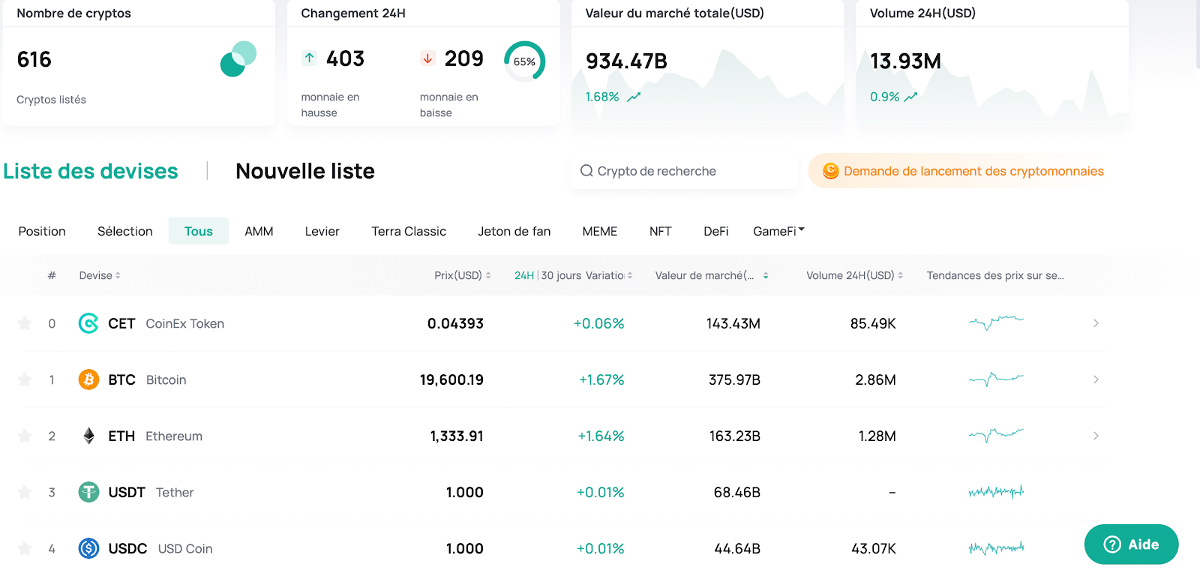Image resolution: width=1200 pixels, height=576 pixels.
Task: Click the coin icon in listing request
Action: tap(830, 171)
